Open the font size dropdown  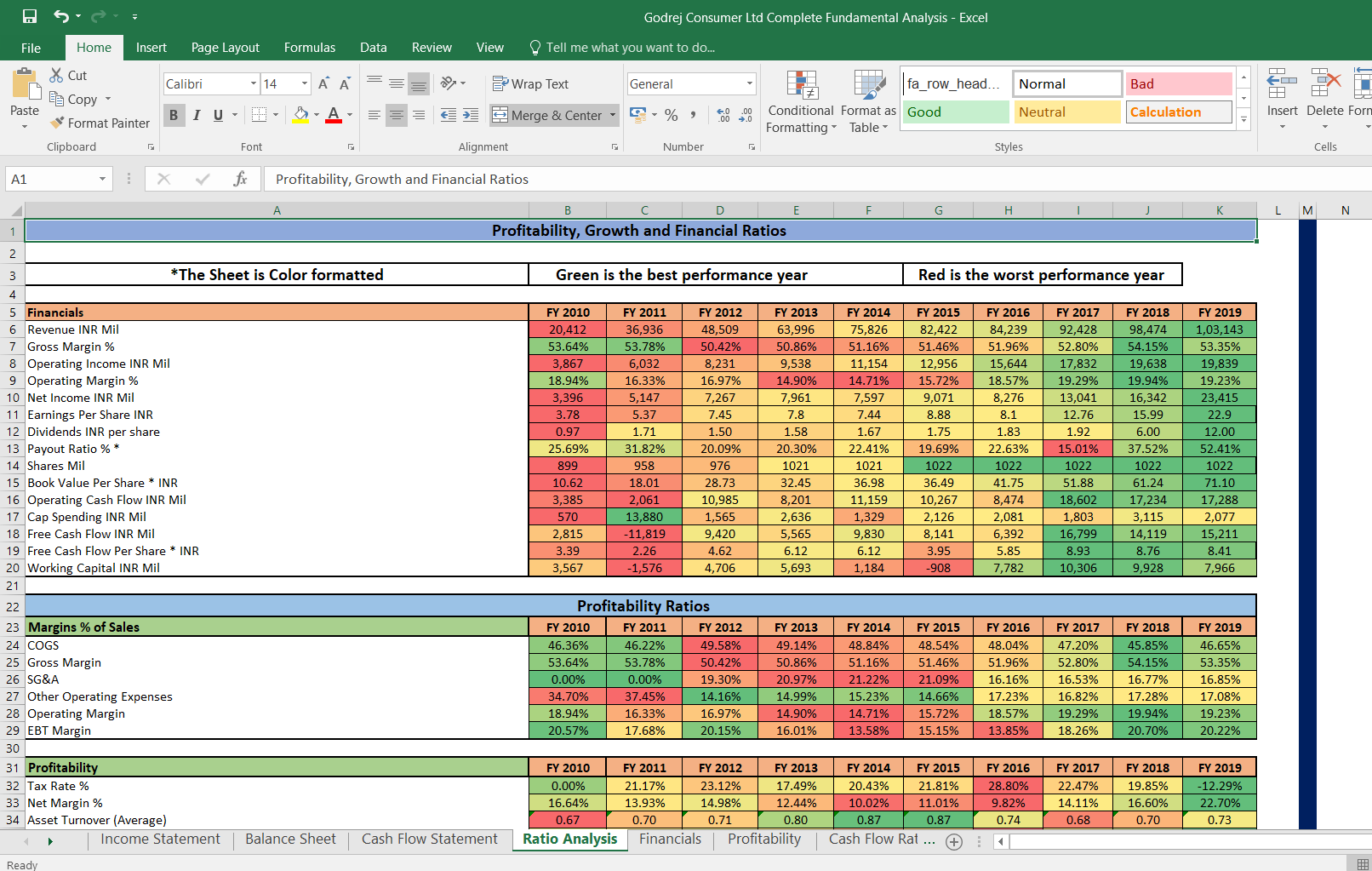point(305,83)
